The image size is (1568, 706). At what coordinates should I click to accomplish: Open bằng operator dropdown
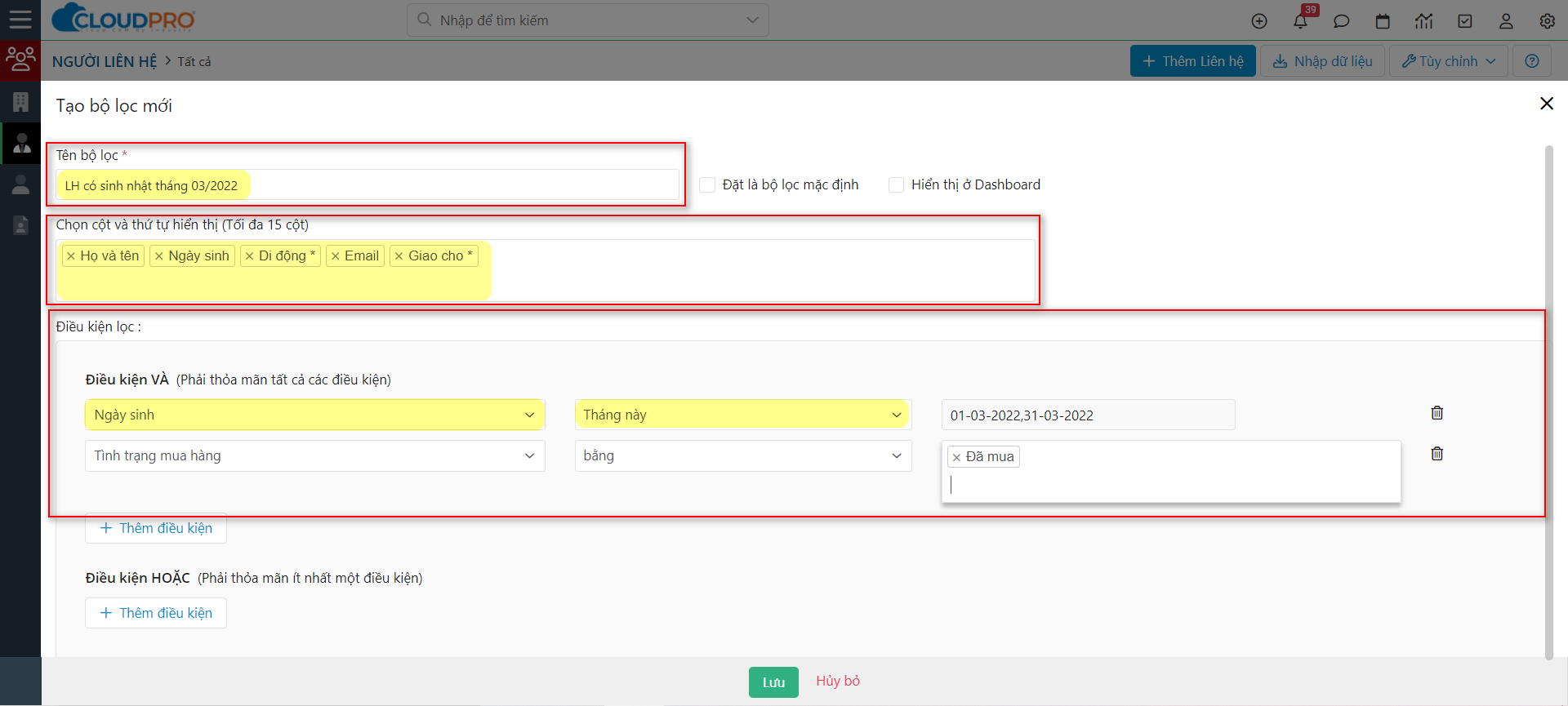coord(742,455)
